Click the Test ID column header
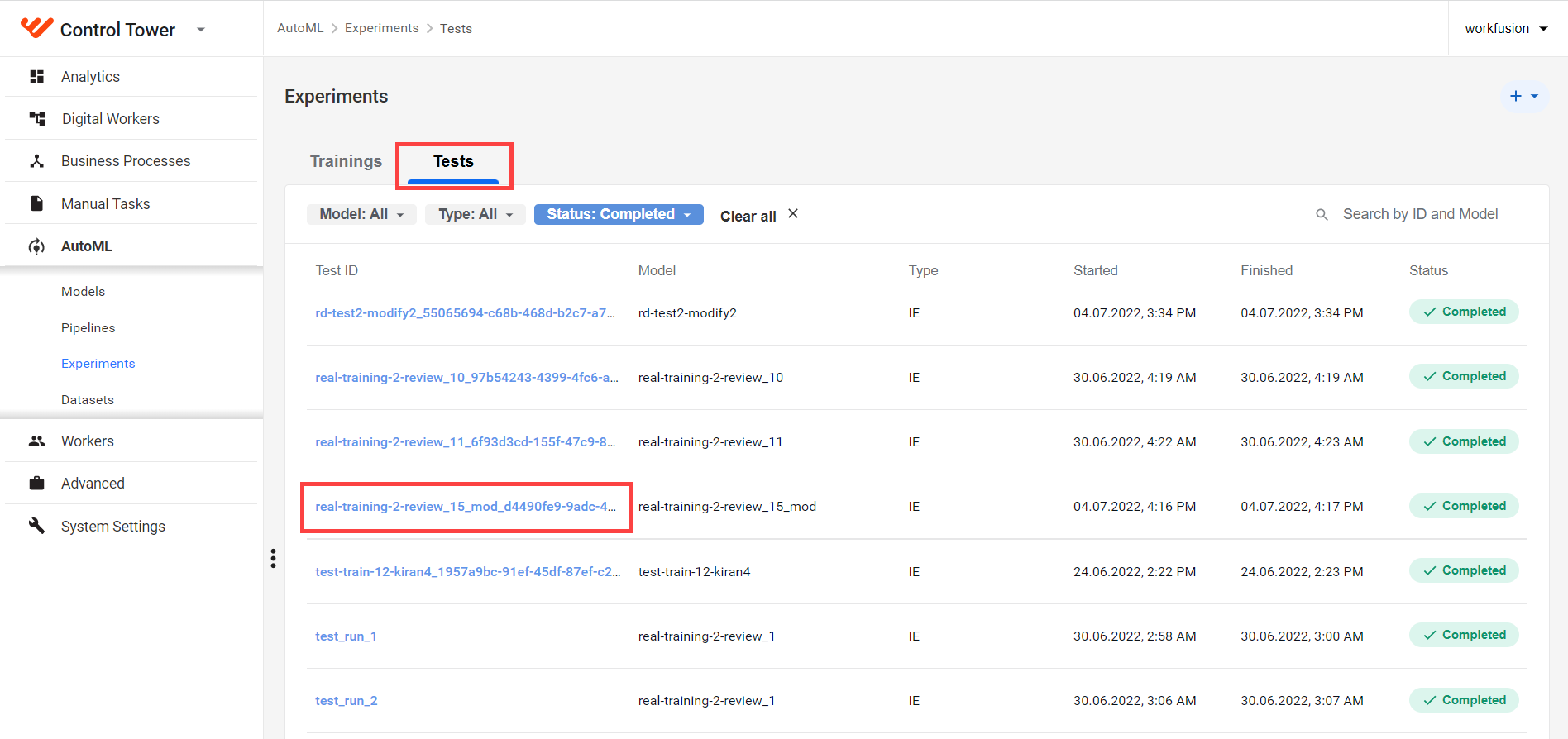Screen dimensions: 1568x739 337,270
